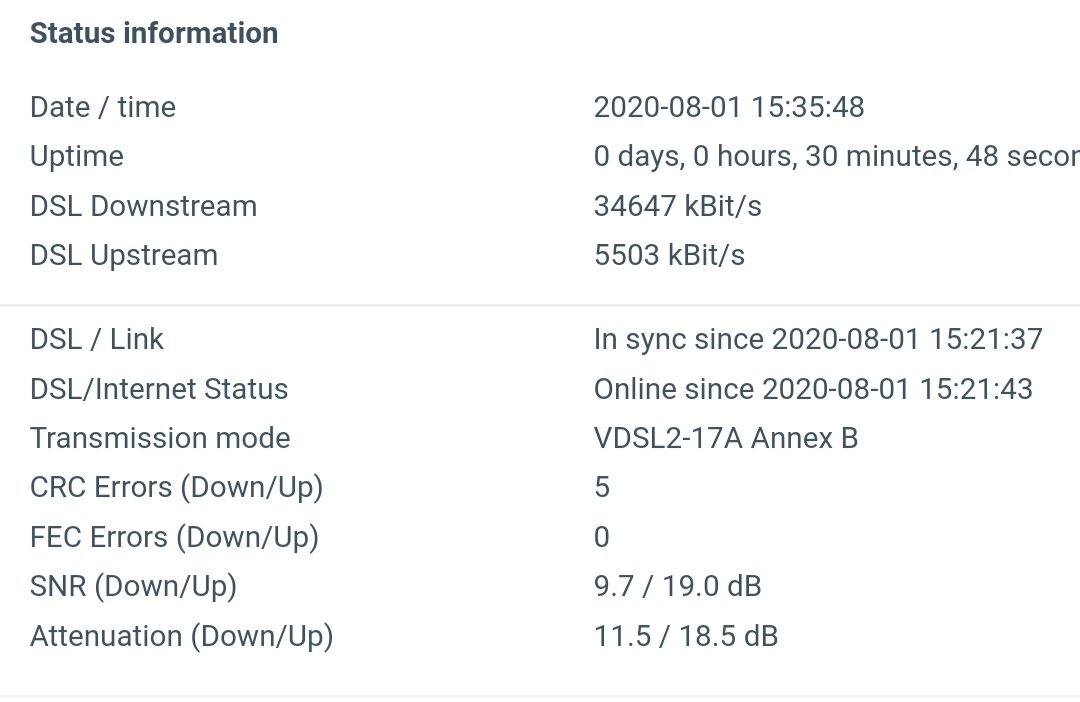Click the 5503 kBit/s upstream value
The width and height of the screenshot is (1080, 702).
click(x=669, y=256)
